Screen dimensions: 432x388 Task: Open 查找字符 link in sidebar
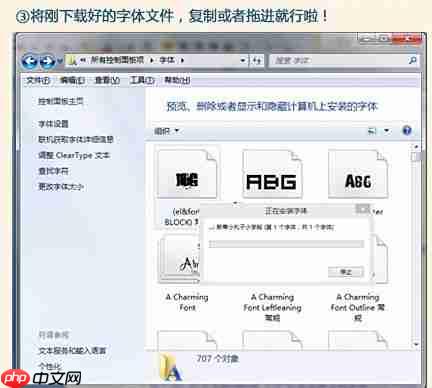pyautogui.click(x=53, y=171)
